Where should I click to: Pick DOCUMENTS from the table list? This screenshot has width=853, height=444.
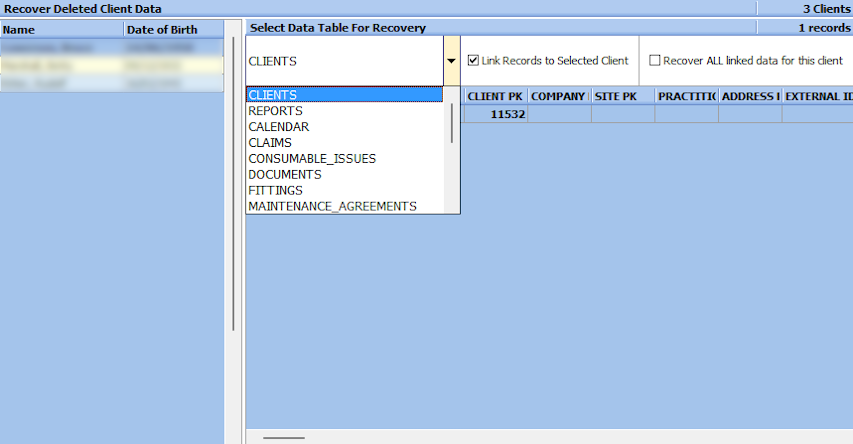(x=345, y=174)
